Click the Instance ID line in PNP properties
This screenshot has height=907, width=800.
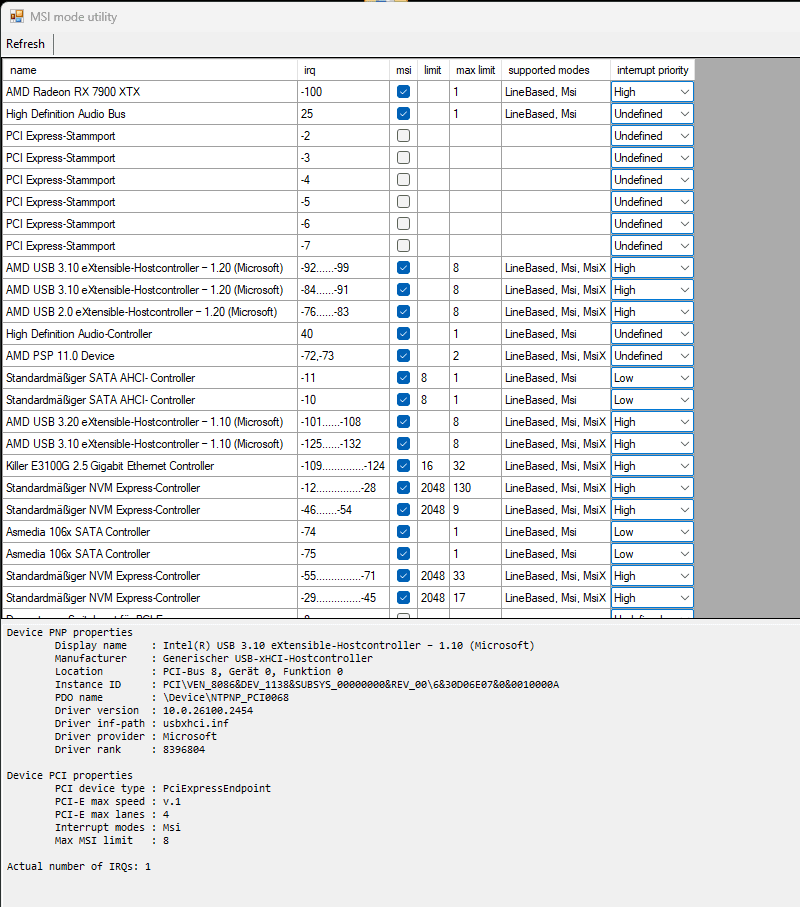tap(307, 684)
